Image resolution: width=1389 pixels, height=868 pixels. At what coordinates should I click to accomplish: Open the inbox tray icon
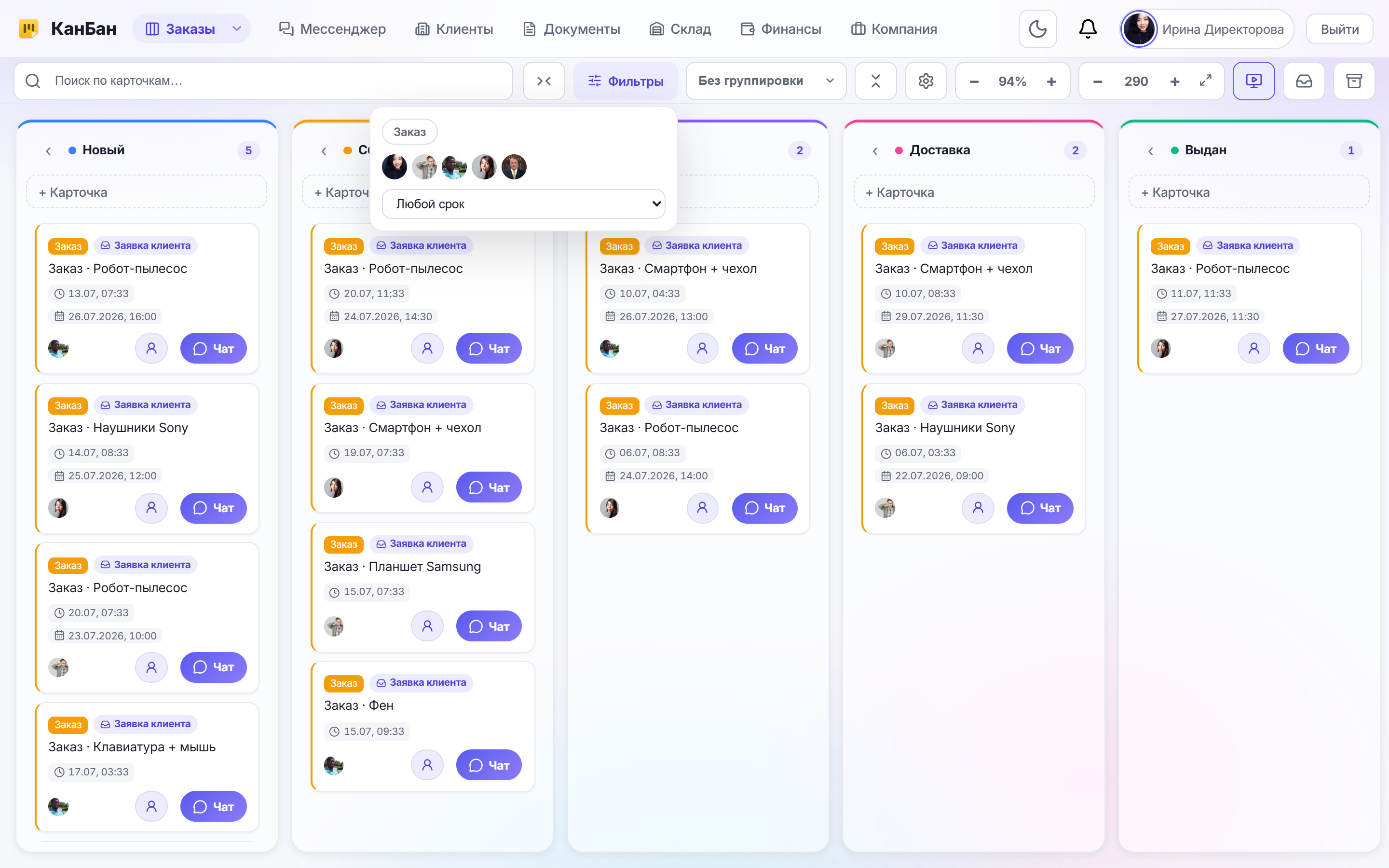pyautogui.click(x=1304, y=81)
